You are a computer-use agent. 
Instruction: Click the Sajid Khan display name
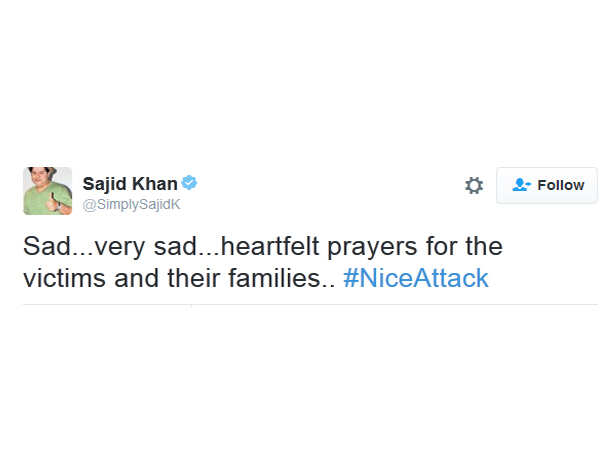coord(130,184)
